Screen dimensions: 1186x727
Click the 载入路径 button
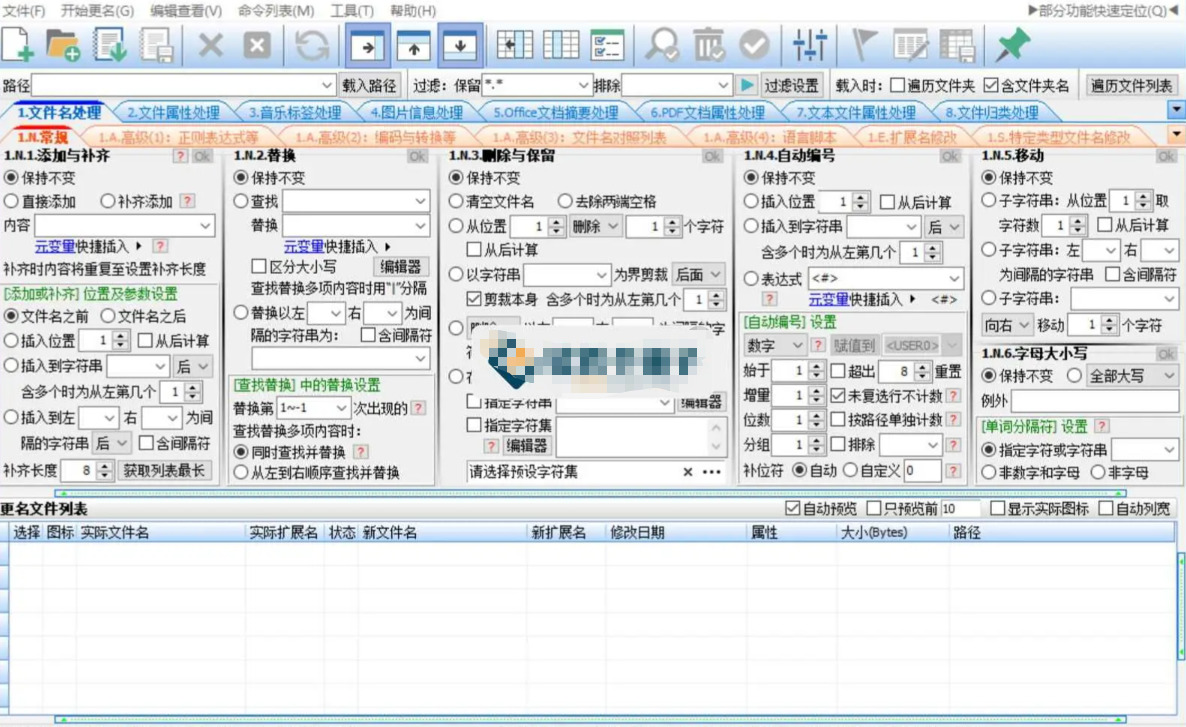pos(368,85)
